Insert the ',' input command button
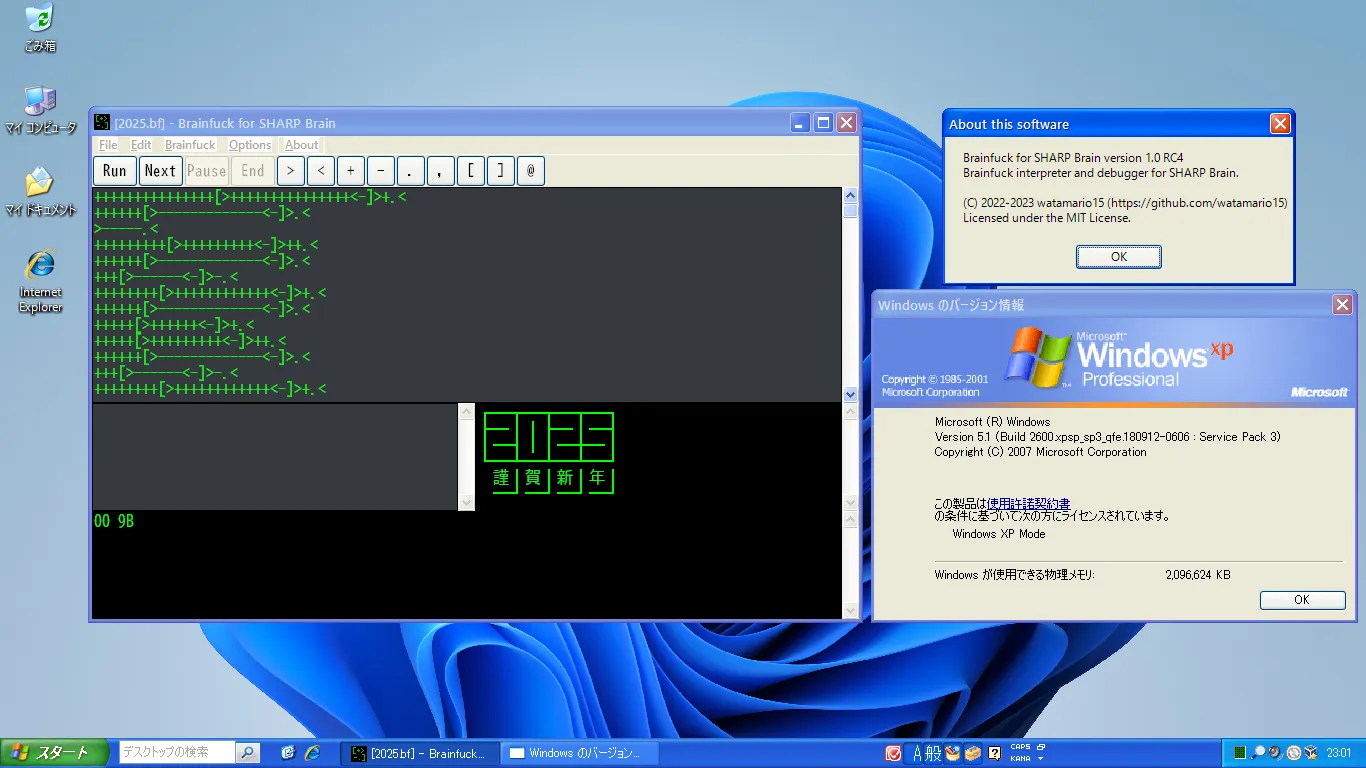 click(x=441, y=171)
